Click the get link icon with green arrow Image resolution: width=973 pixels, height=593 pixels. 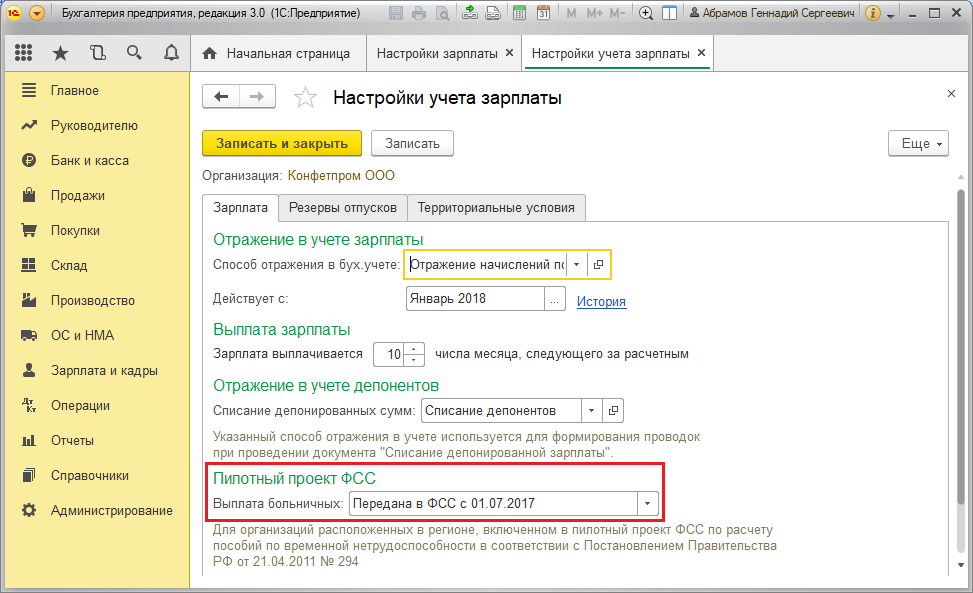pos(470,13)
